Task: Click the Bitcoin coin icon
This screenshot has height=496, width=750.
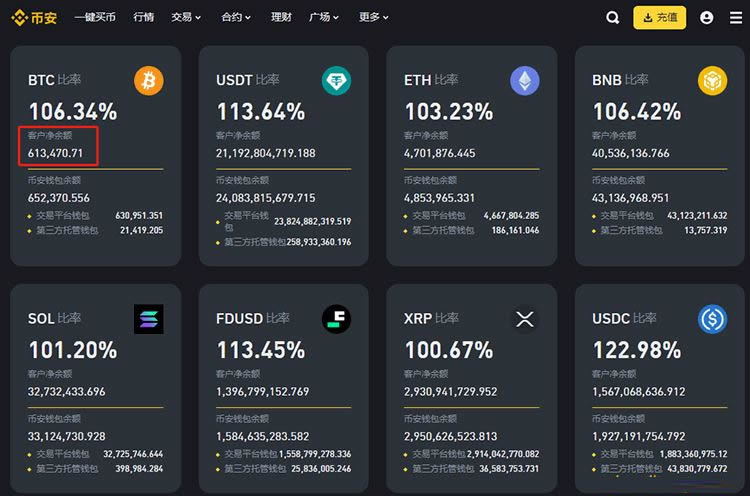Action: 148,80
